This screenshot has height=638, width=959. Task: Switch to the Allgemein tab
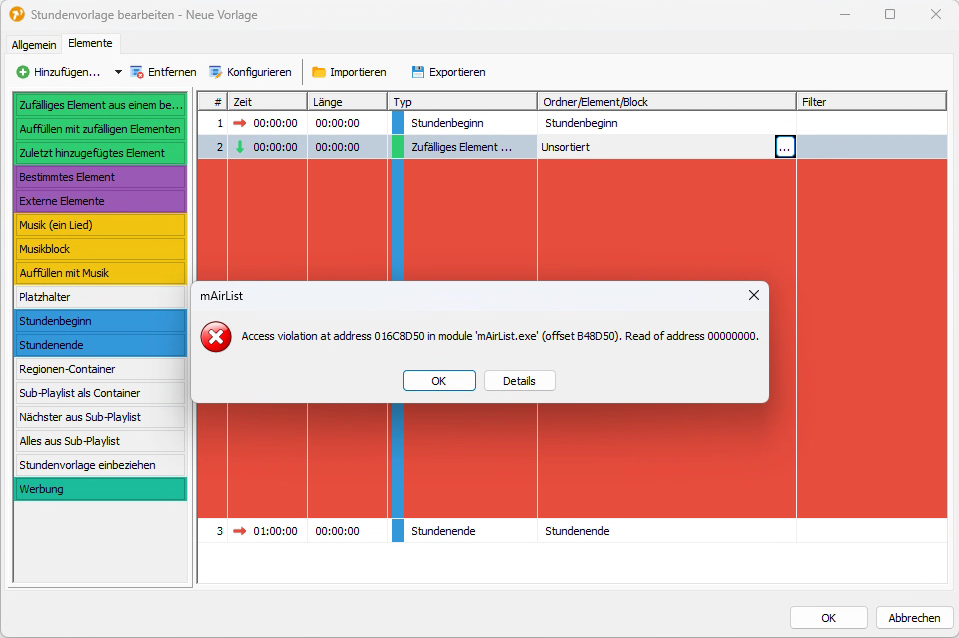(x=34, y=45)
